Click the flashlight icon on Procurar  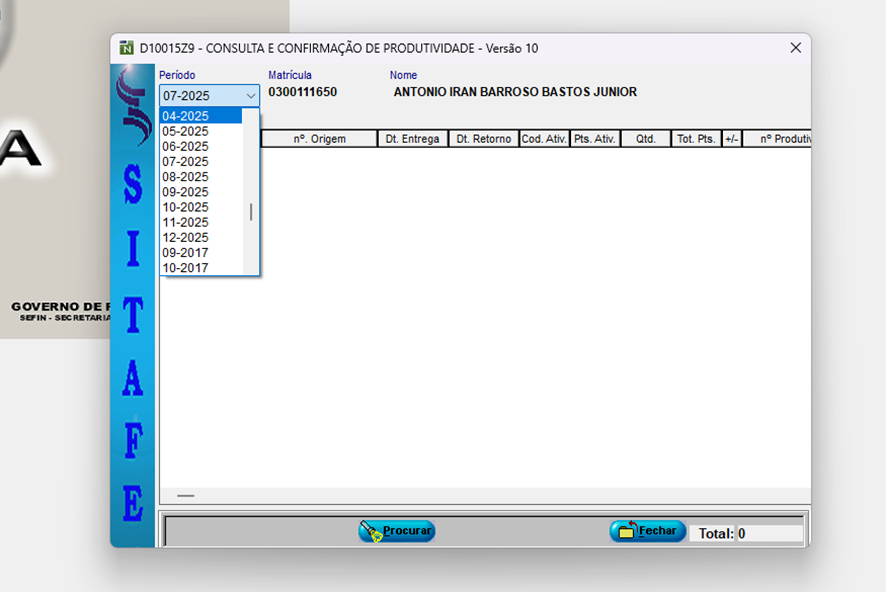click(372, 532)
